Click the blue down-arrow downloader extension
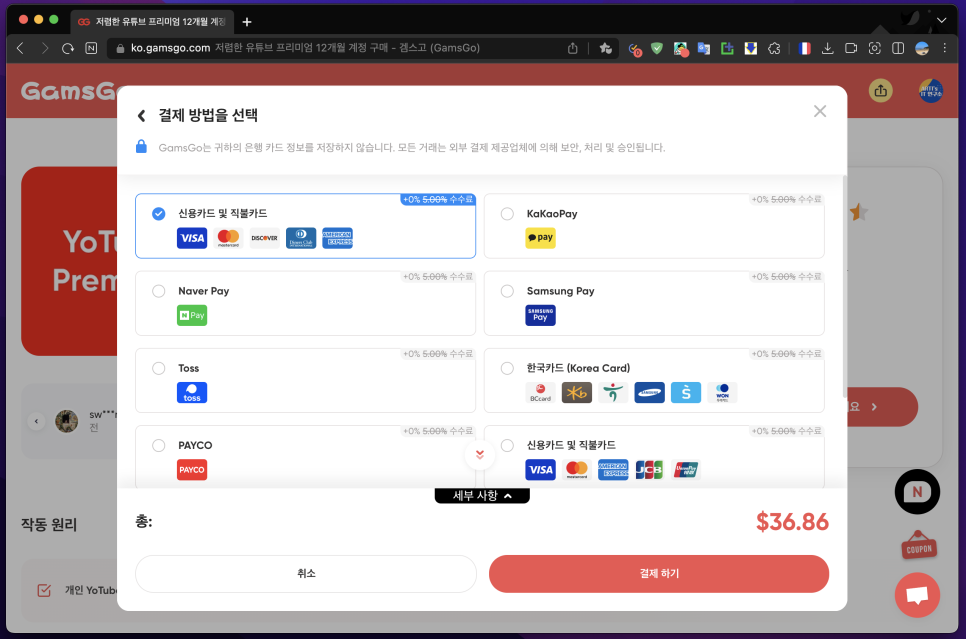The image size is (966, 639). pyautogui.click(x=751, y=48)
